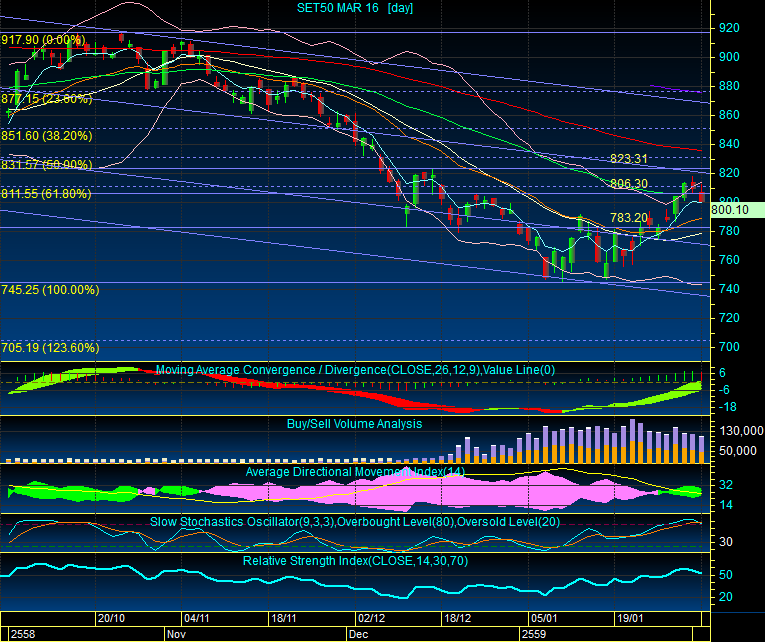Select the 811.55 (61.80%) Fibonacci label

(x=46, y=194)
